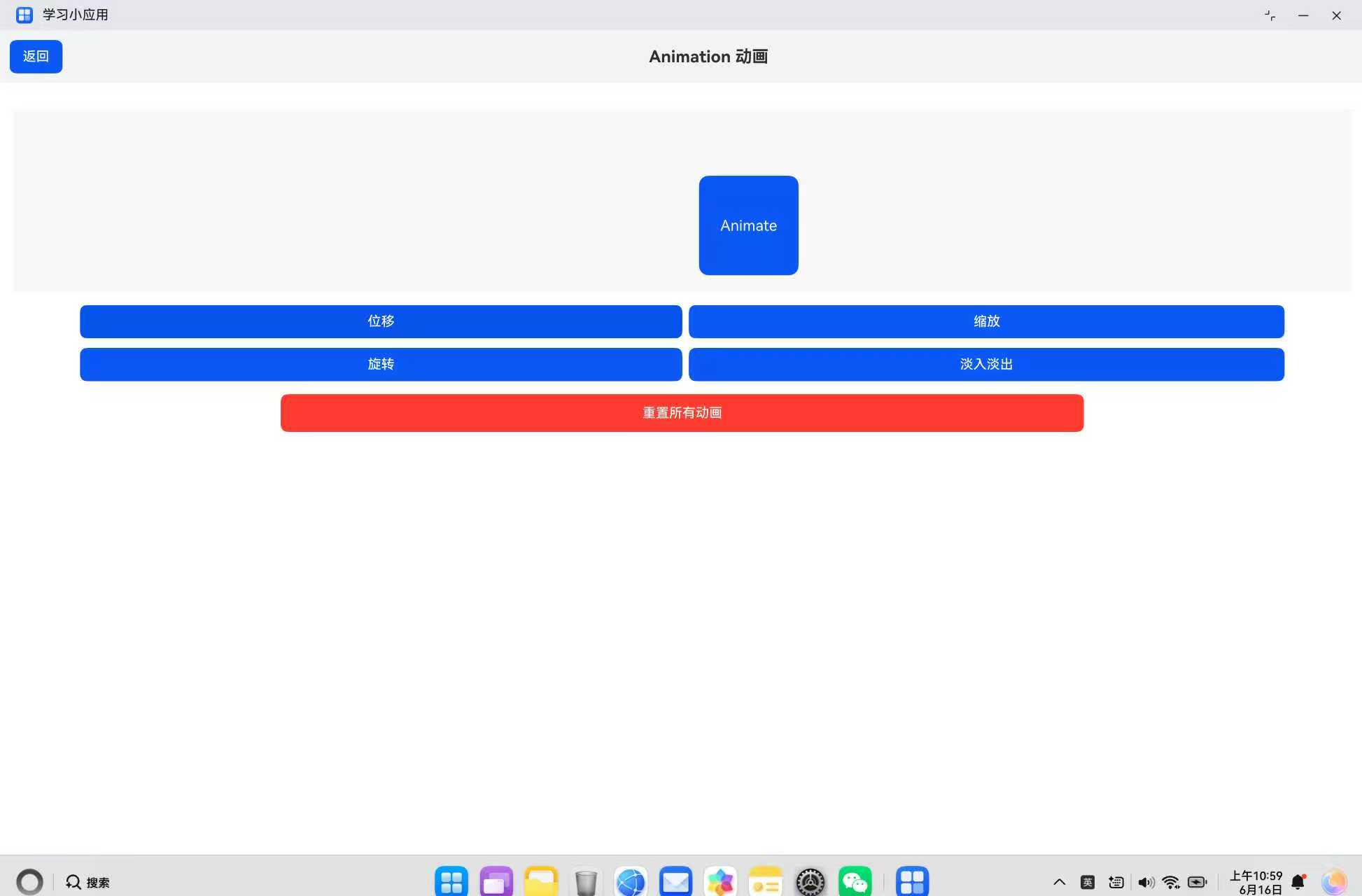Open the notification bell
Image resolution: width=1362 pixels, height=896 pixels.
pos(1298,882)
